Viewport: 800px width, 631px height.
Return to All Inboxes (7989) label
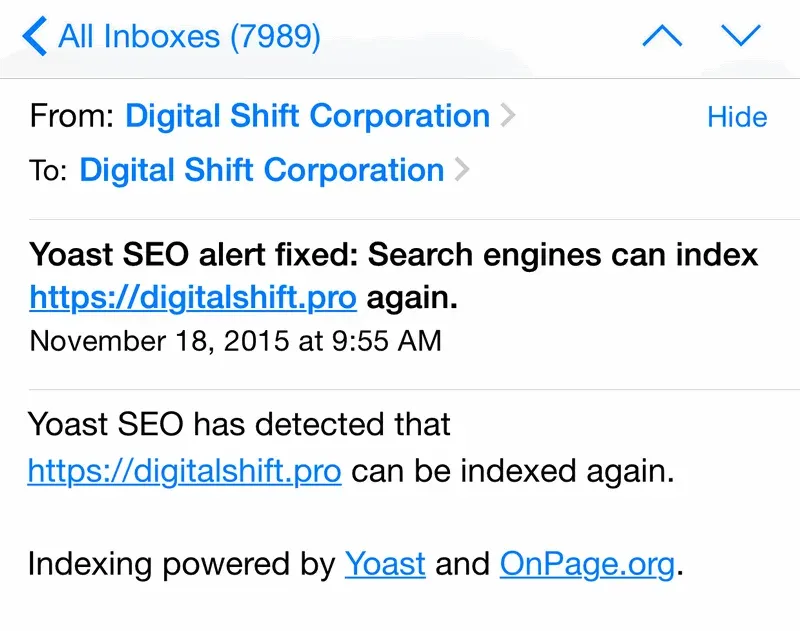[x=190, y=37]
